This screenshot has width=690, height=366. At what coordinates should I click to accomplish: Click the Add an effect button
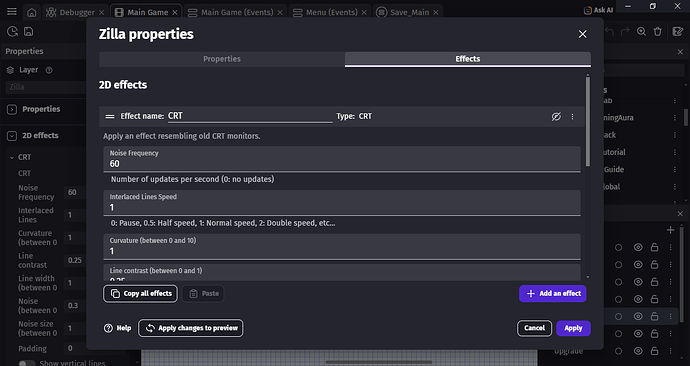point(553,293)
